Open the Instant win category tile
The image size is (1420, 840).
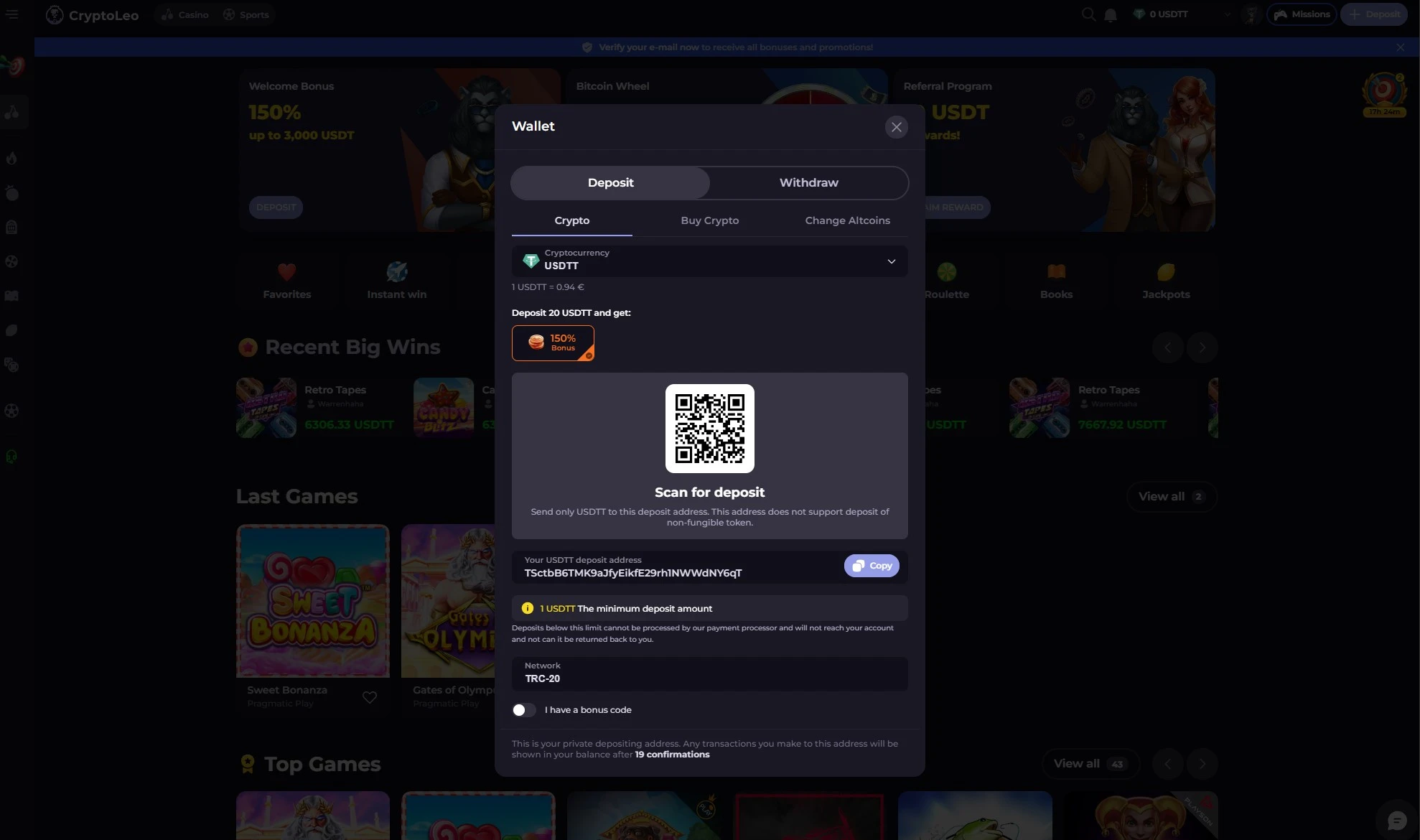click(x=396, y=281)
